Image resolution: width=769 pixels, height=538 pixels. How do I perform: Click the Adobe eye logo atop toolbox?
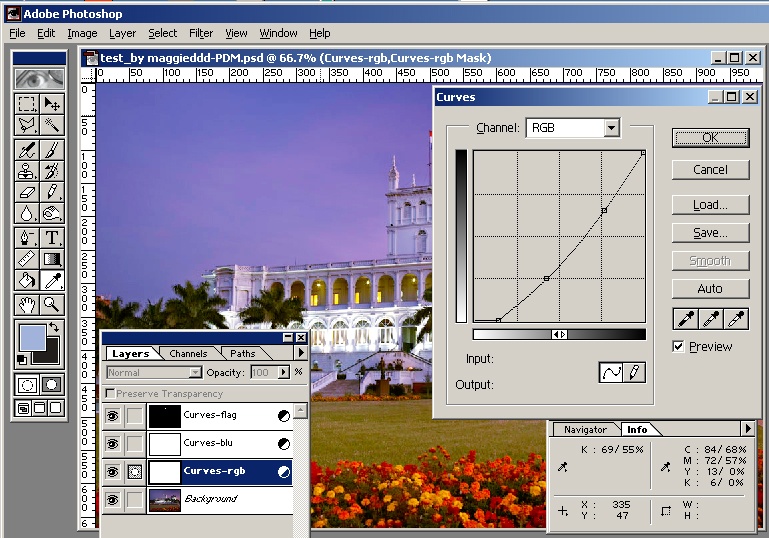point(39,78)
